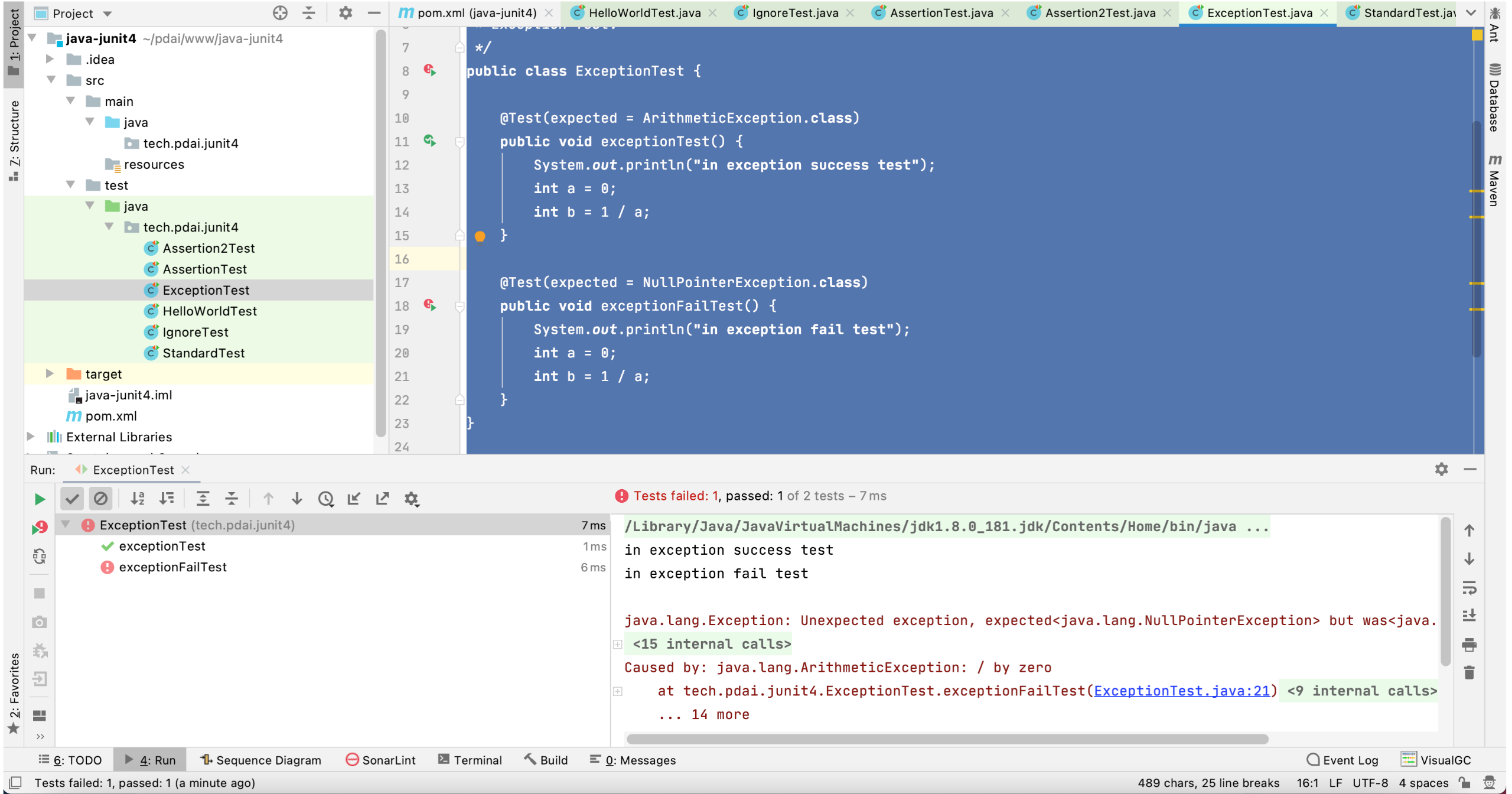Export test results icon
This screenshot has height=794, width=1512.
pyautogui.click(x=383, y=499)
